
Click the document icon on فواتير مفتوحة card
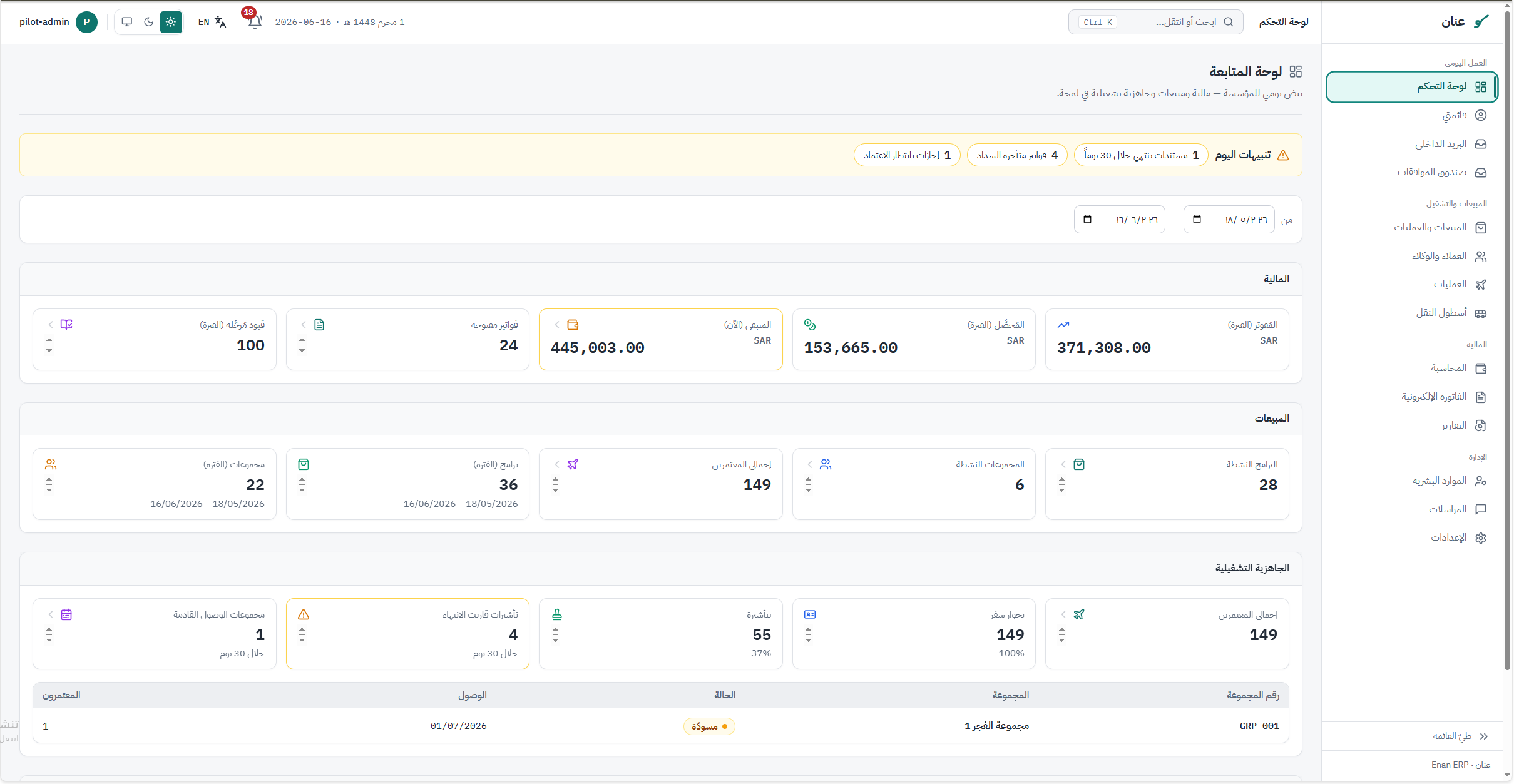tap(319, 325)
